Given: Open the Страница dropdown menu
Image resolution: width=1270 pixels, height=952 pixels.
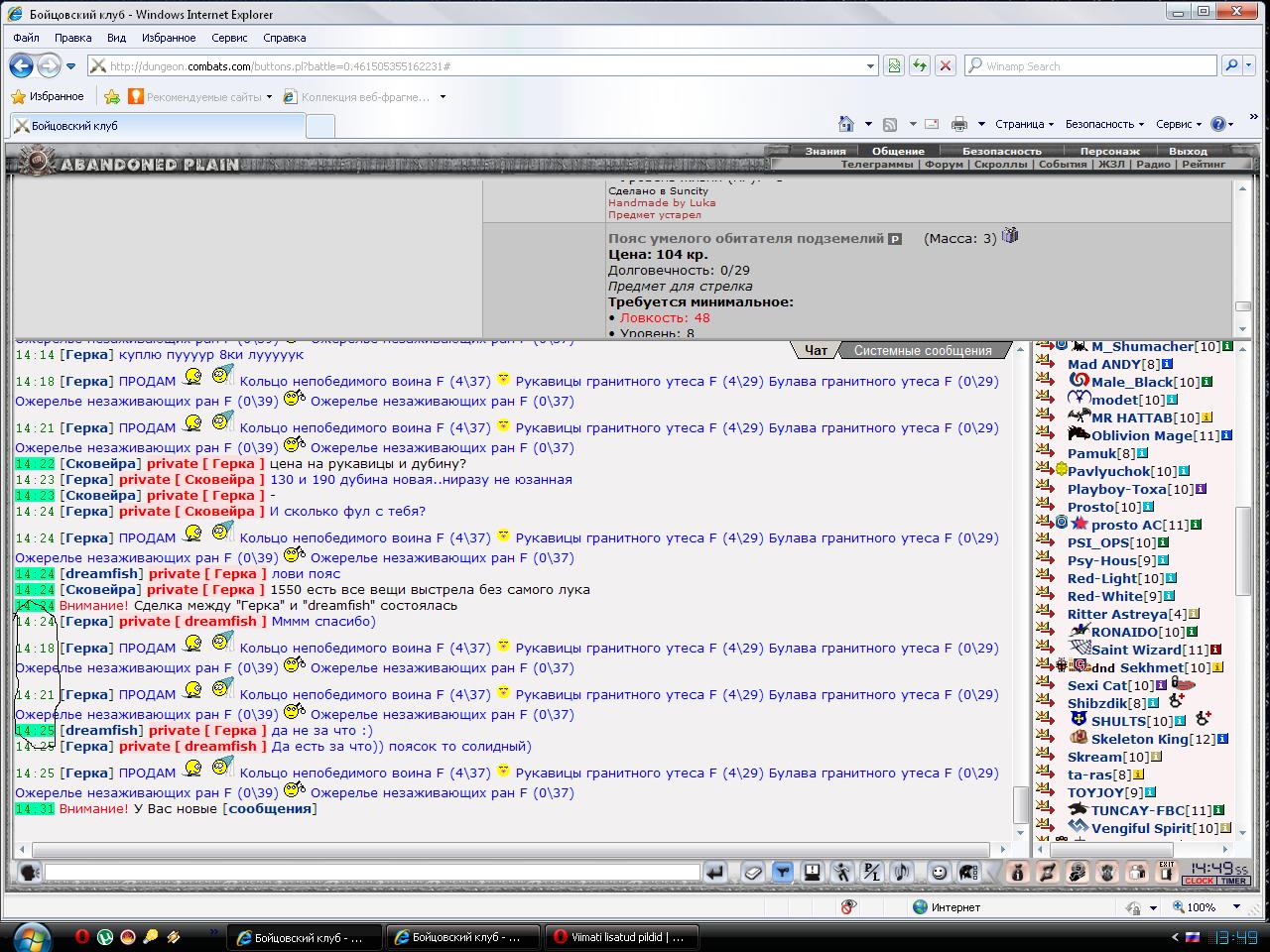Looking at the screenshot, I should tap(1024, 124).
